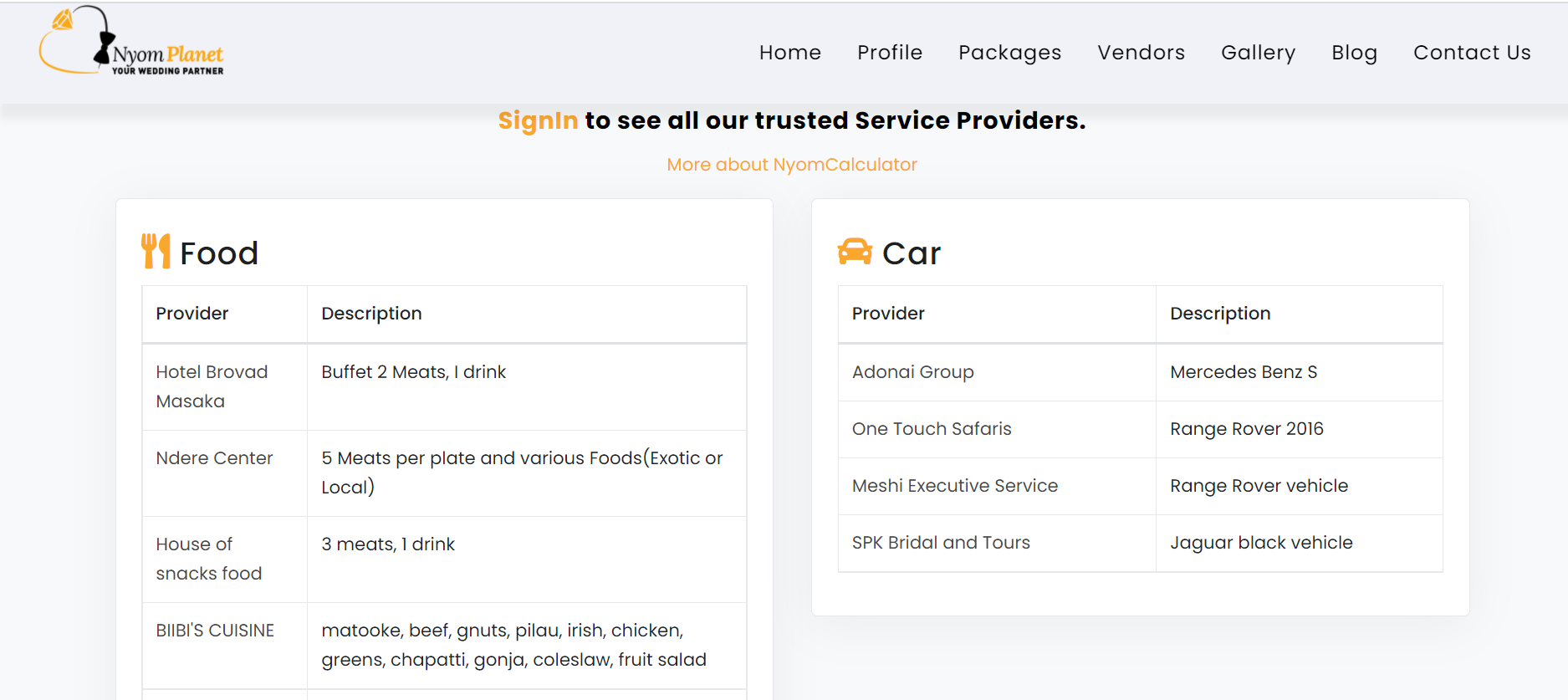Open More about NyomCalculator link

coord(792,165)
